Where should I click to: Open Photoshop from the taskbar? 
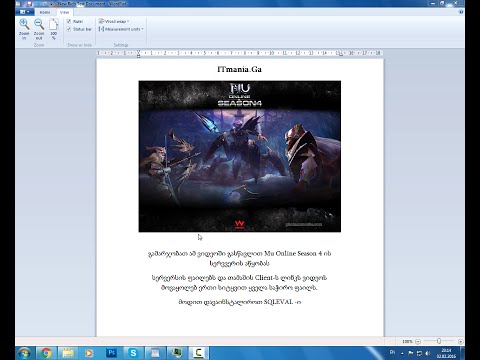click(x=111, y=353)
